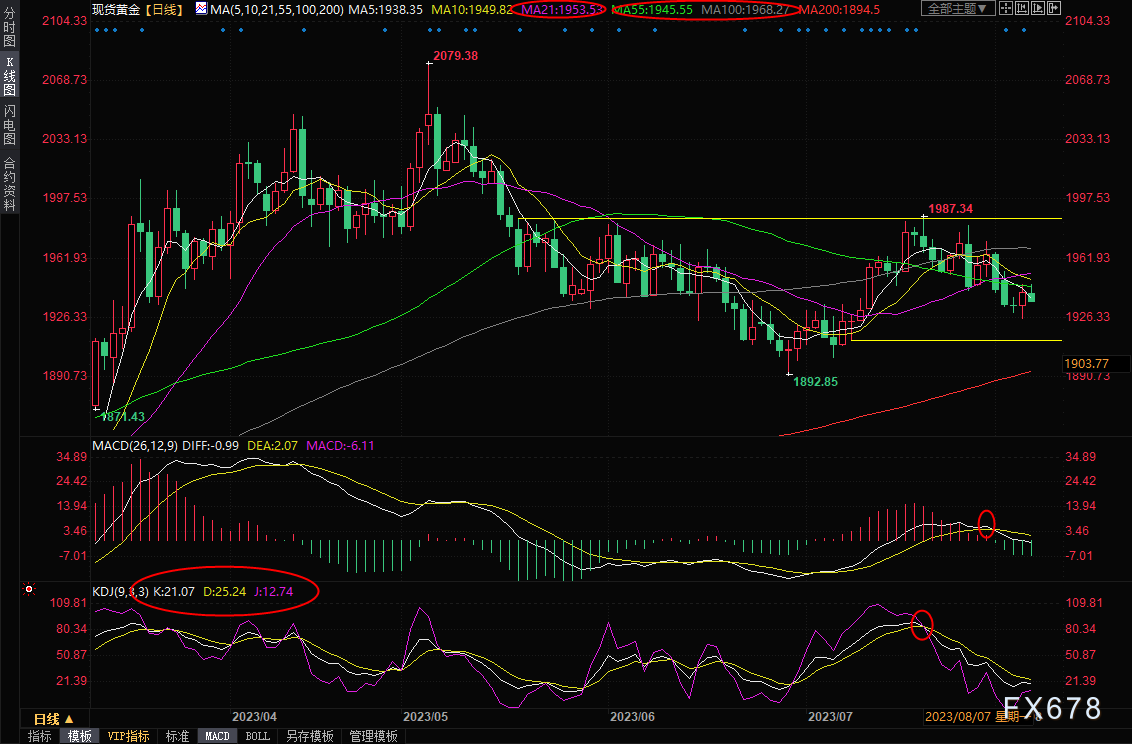The image size is (1132, 744).
Task: Open the 全部主题 dropdown
Action: [956, 9]
